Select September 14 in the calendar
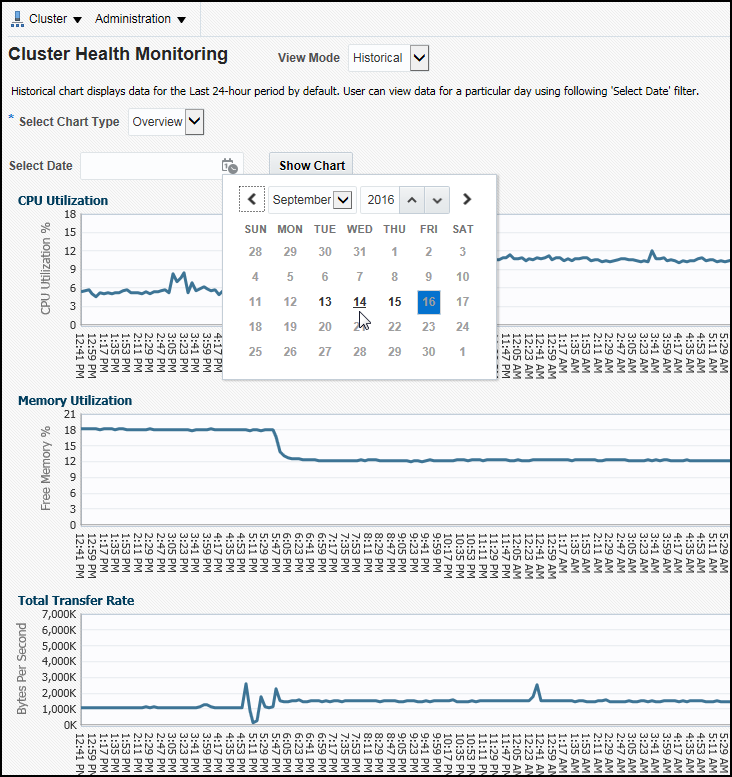 tap(360, 302)
